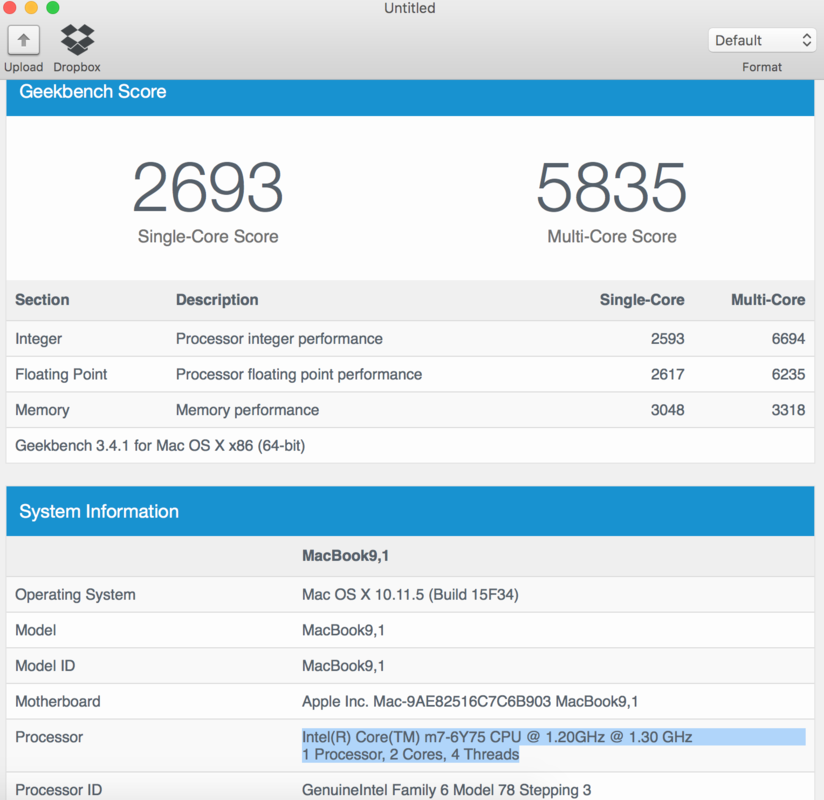Click the Geekbench Score header
The width and height of the screenshot is (824, 800).
410,97
